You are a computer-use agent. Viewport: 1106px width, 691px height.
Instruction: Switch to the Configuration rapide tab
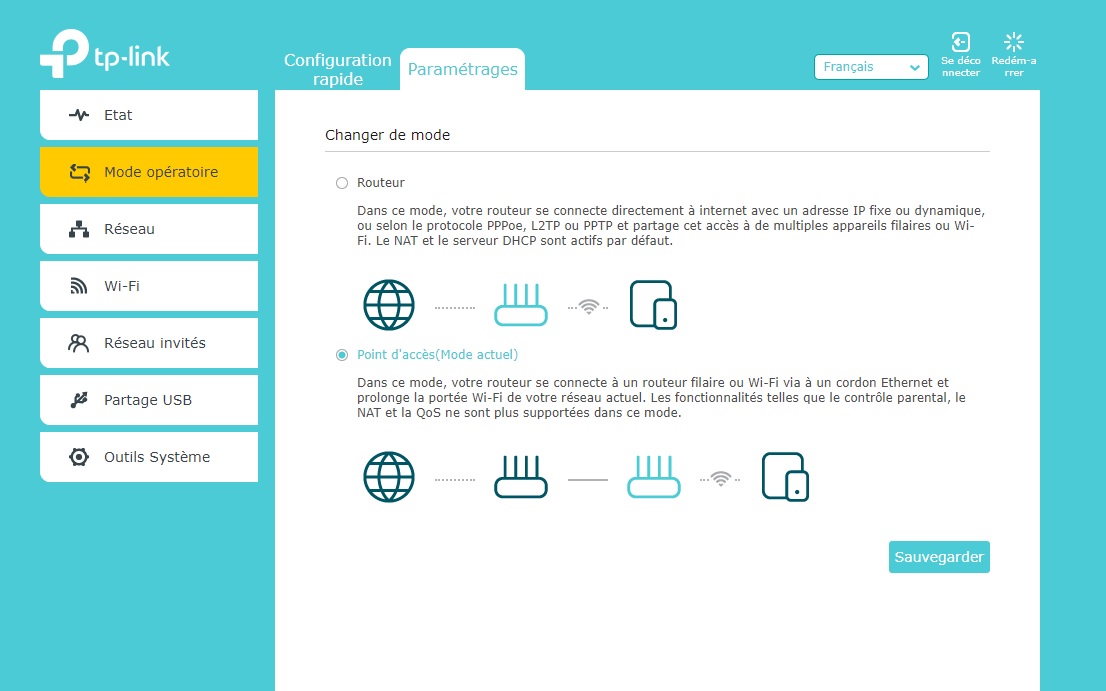point(337,69)
